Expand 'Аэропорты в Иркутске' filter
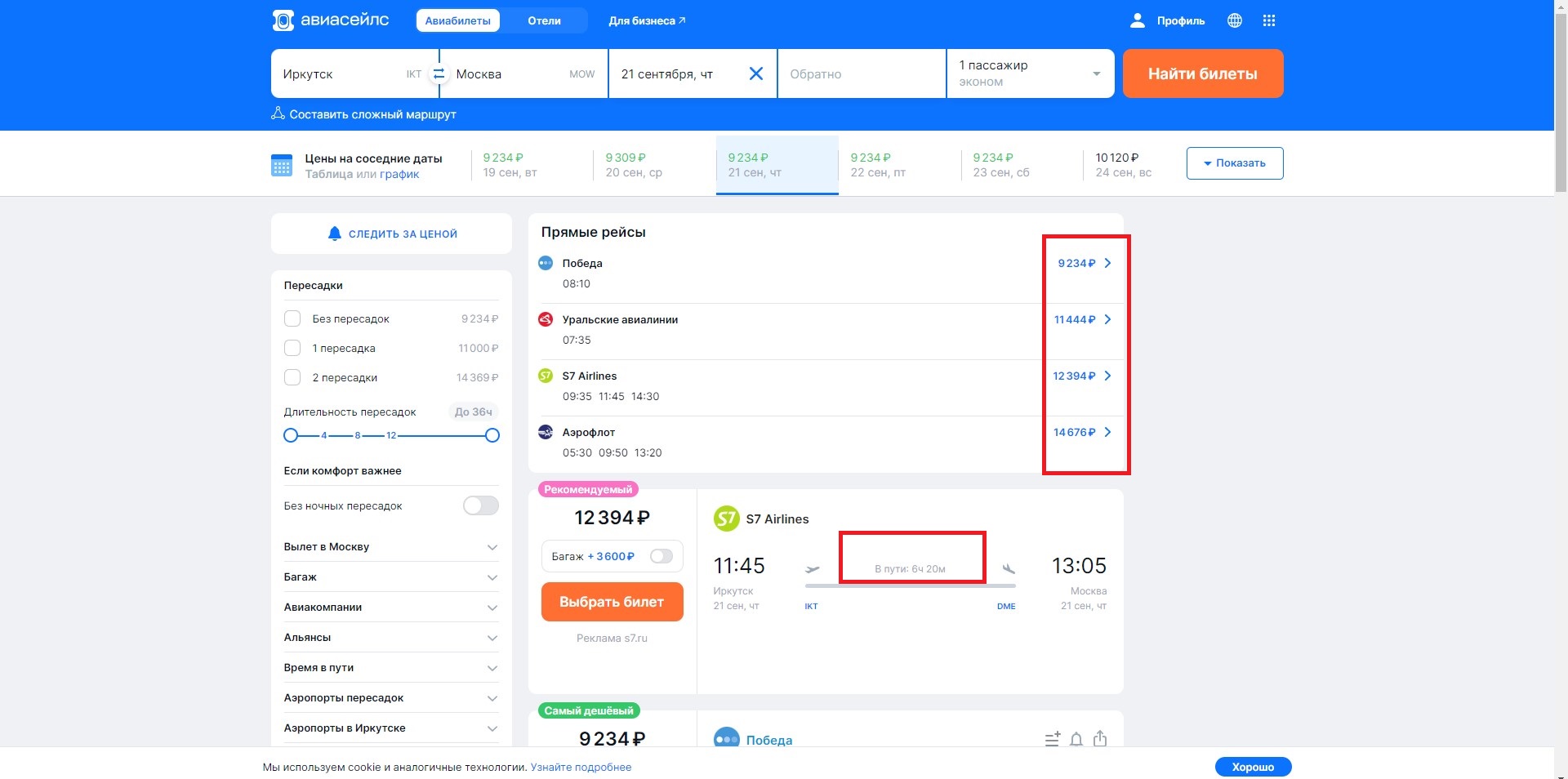 click(x=390, y=728)
